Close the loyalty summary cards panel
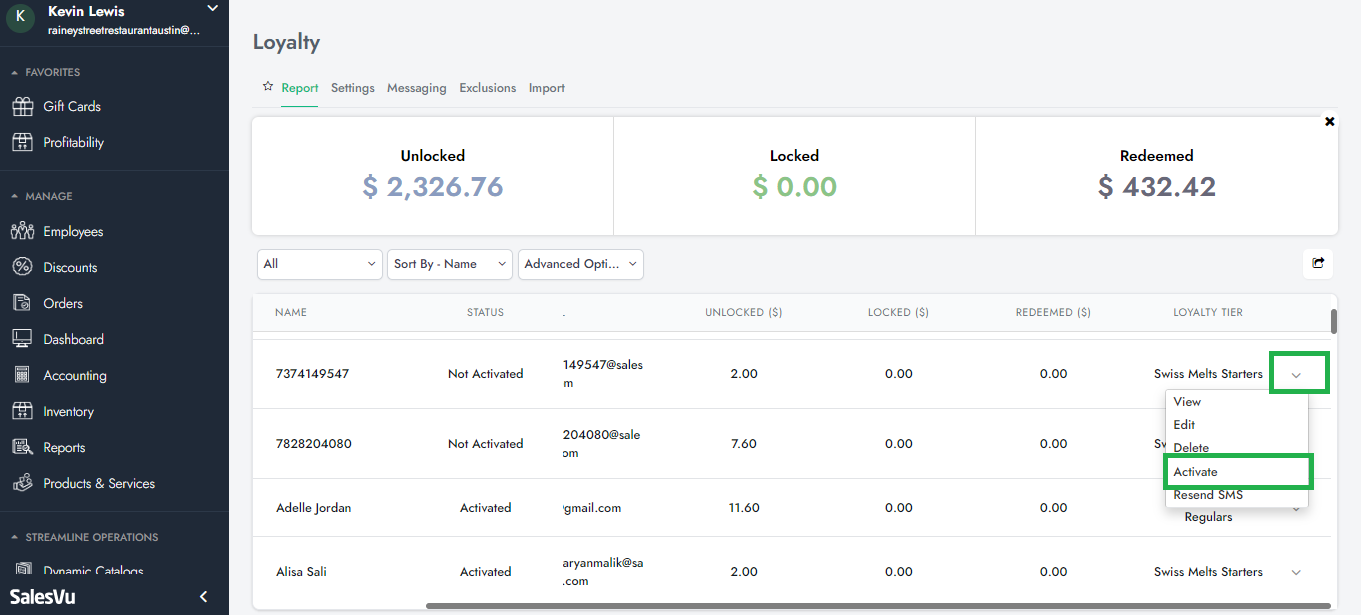Viewport: 1361px width, 615px height. tap(1329, 121)
